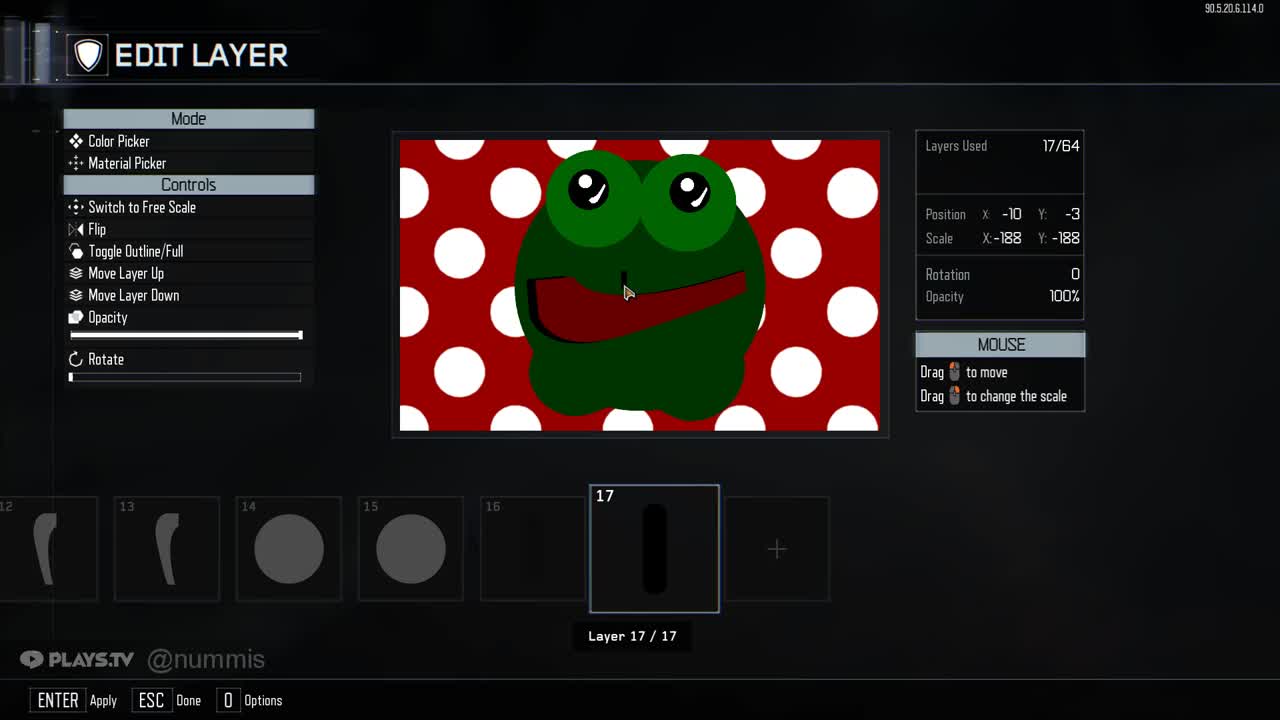Open Color Picker mode

coord(189,141)
